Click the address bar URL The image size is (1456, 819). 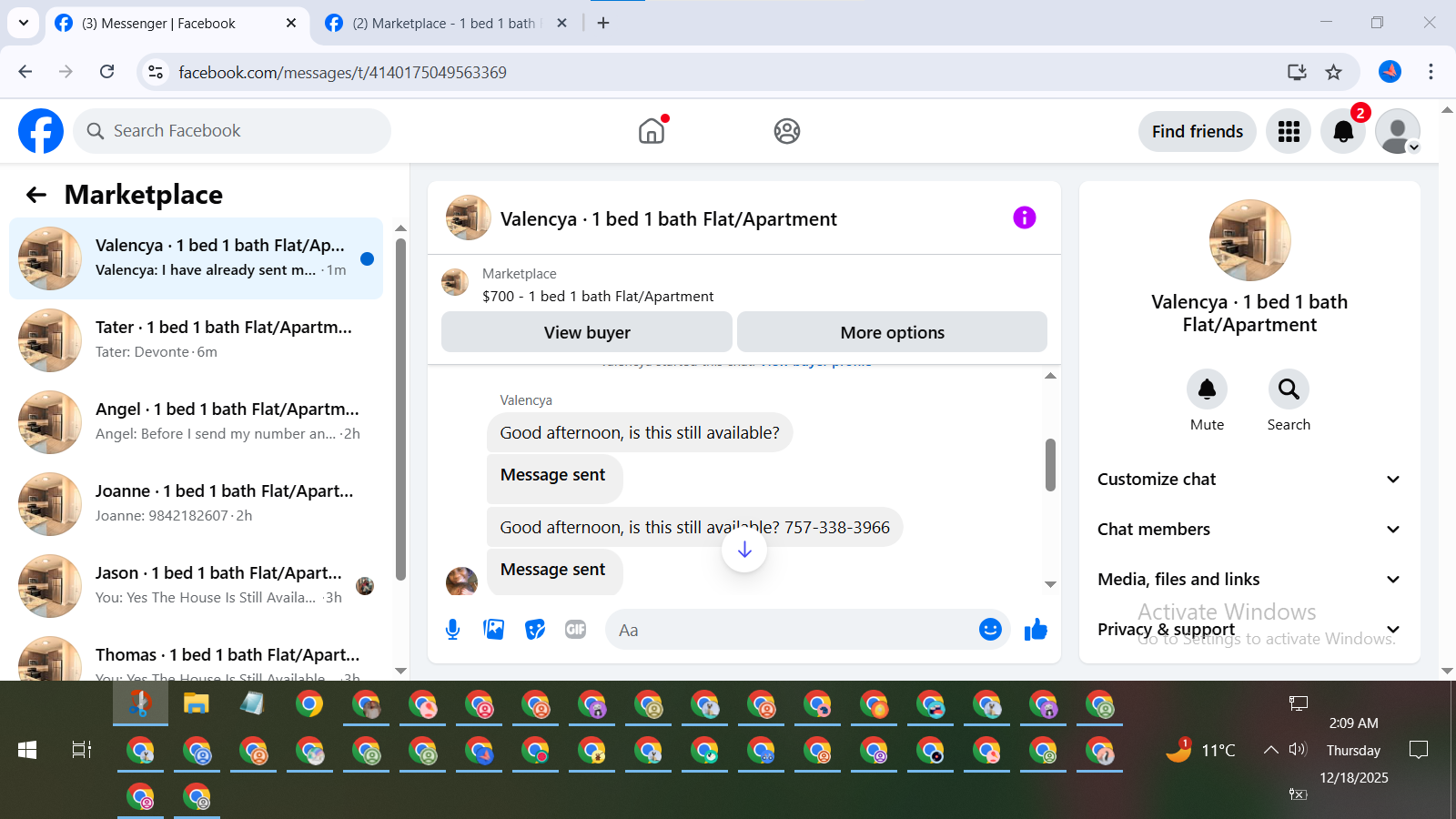(342, 72)
